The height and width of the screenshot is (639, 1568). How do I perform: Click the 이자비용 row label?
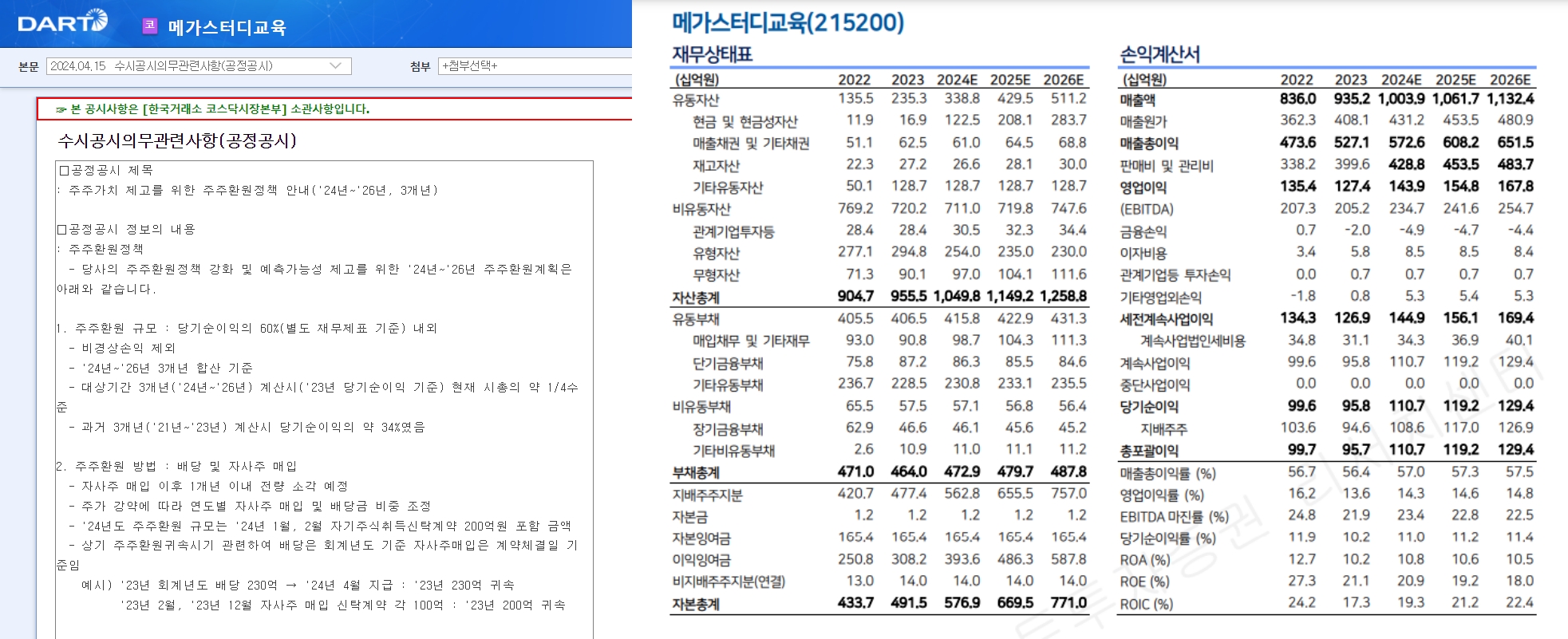click(1143, 254)
